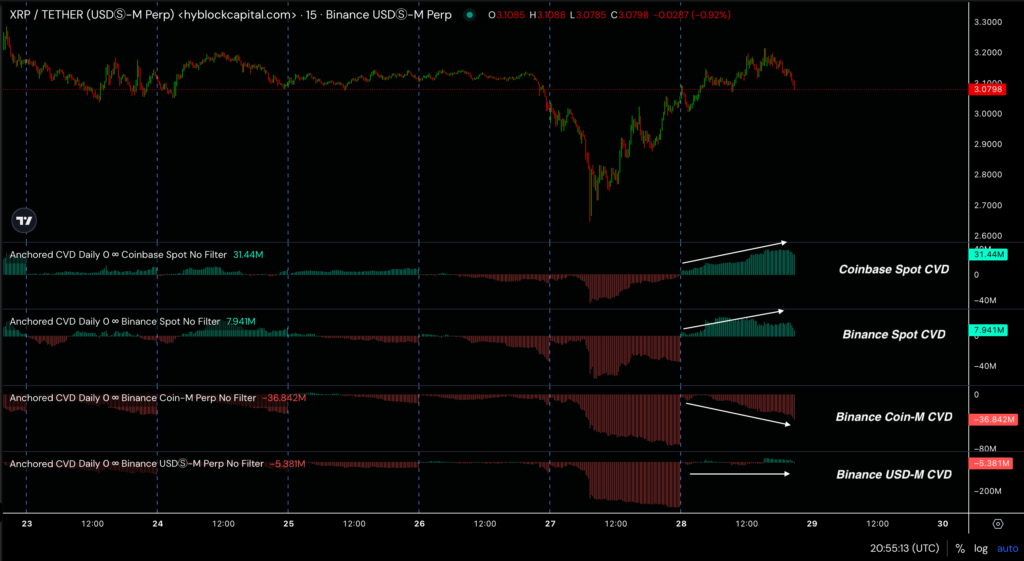
Task: Select the arrow above Coinbase Spot CVD
Action: point(735,252)
